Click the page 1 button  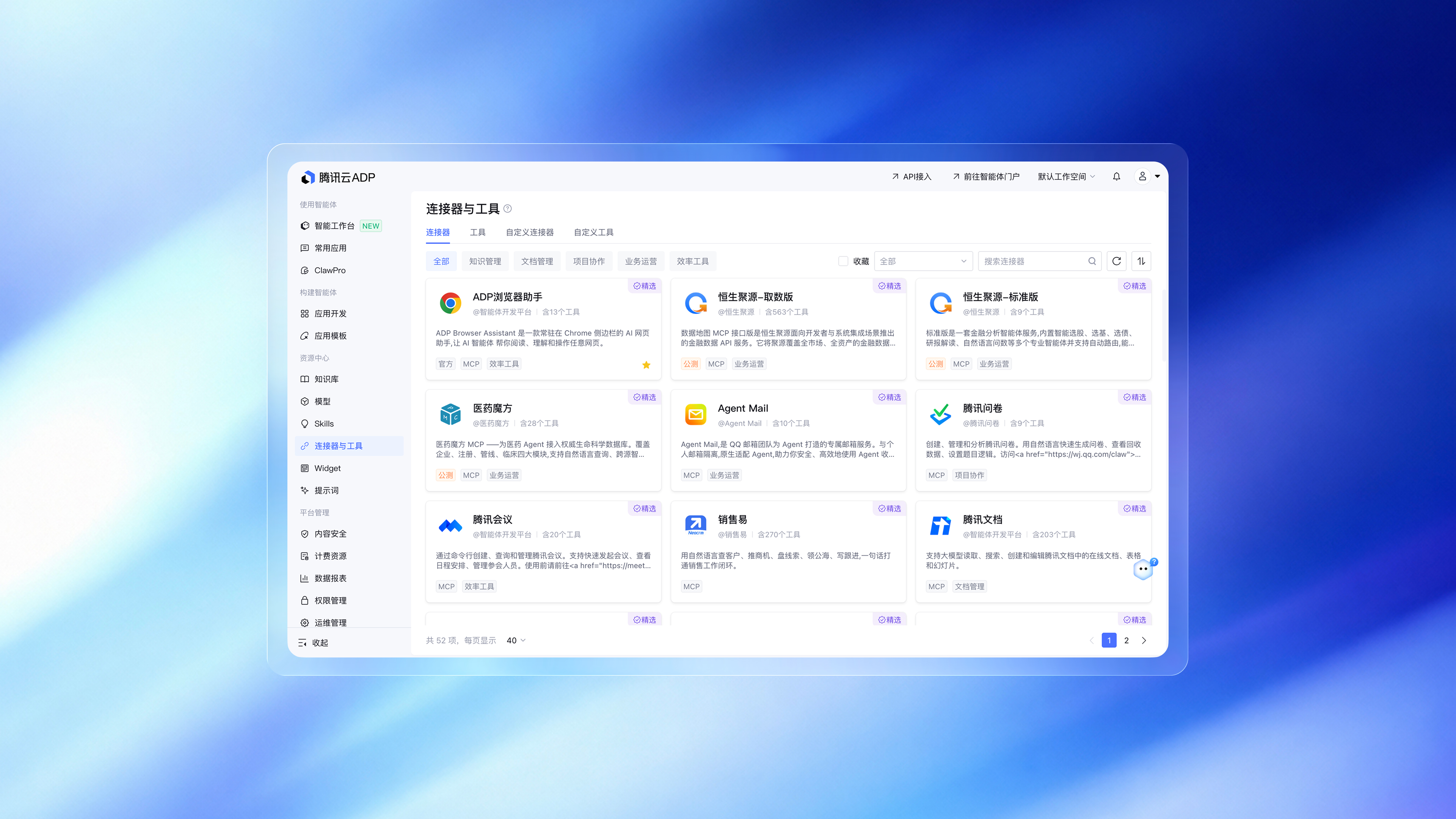[1109, 640]
